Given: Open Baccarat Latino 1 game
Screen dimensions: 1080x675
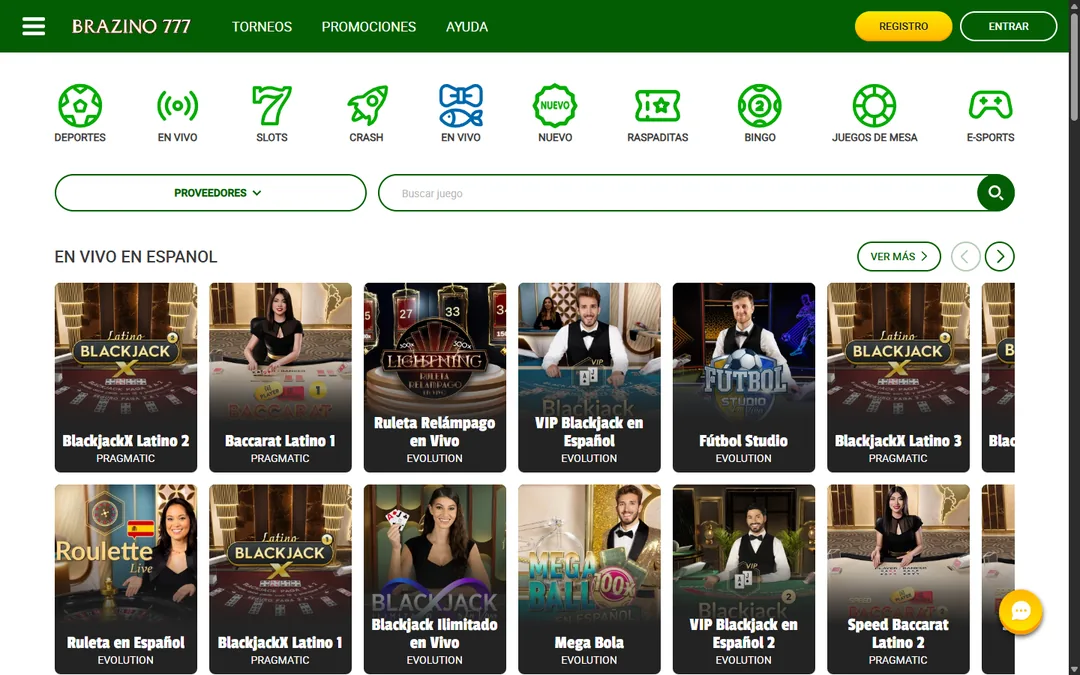Looking at the screenshot, I should [280, 377].
